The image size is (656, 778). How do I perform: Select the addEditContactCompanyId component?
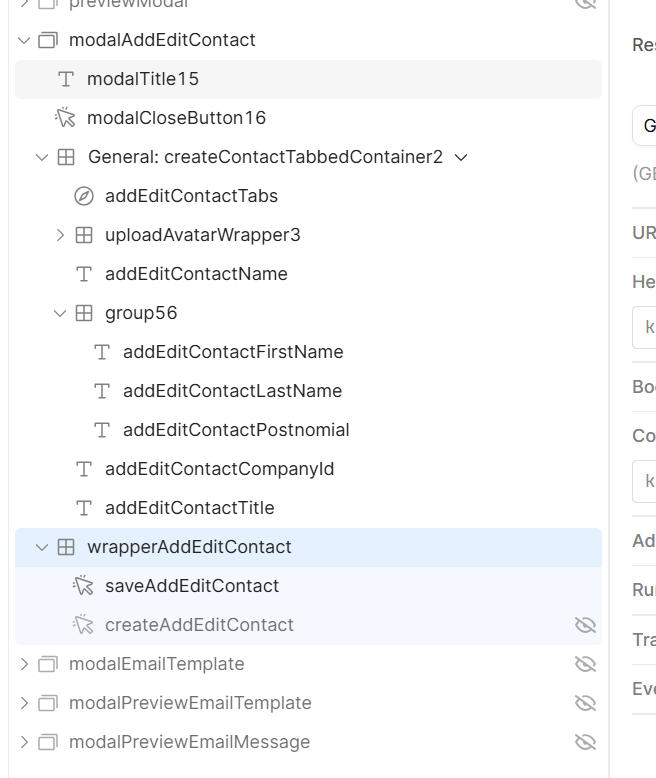[x=219, y=469]
